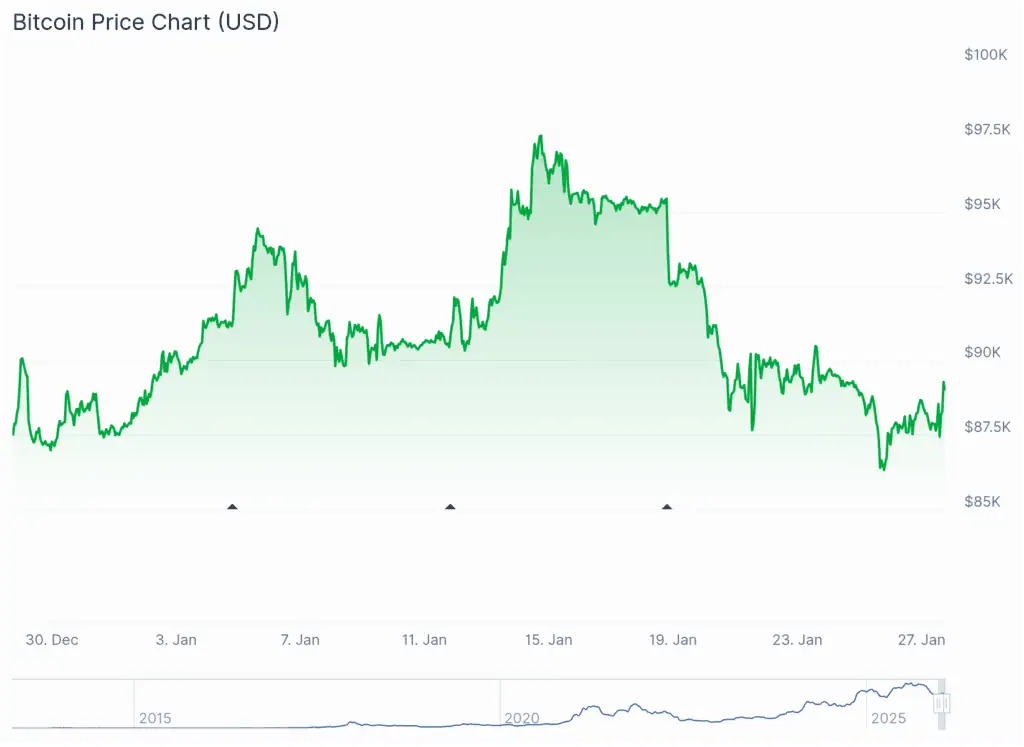Click the "15. Jan" x-axis label

point(548,639)
